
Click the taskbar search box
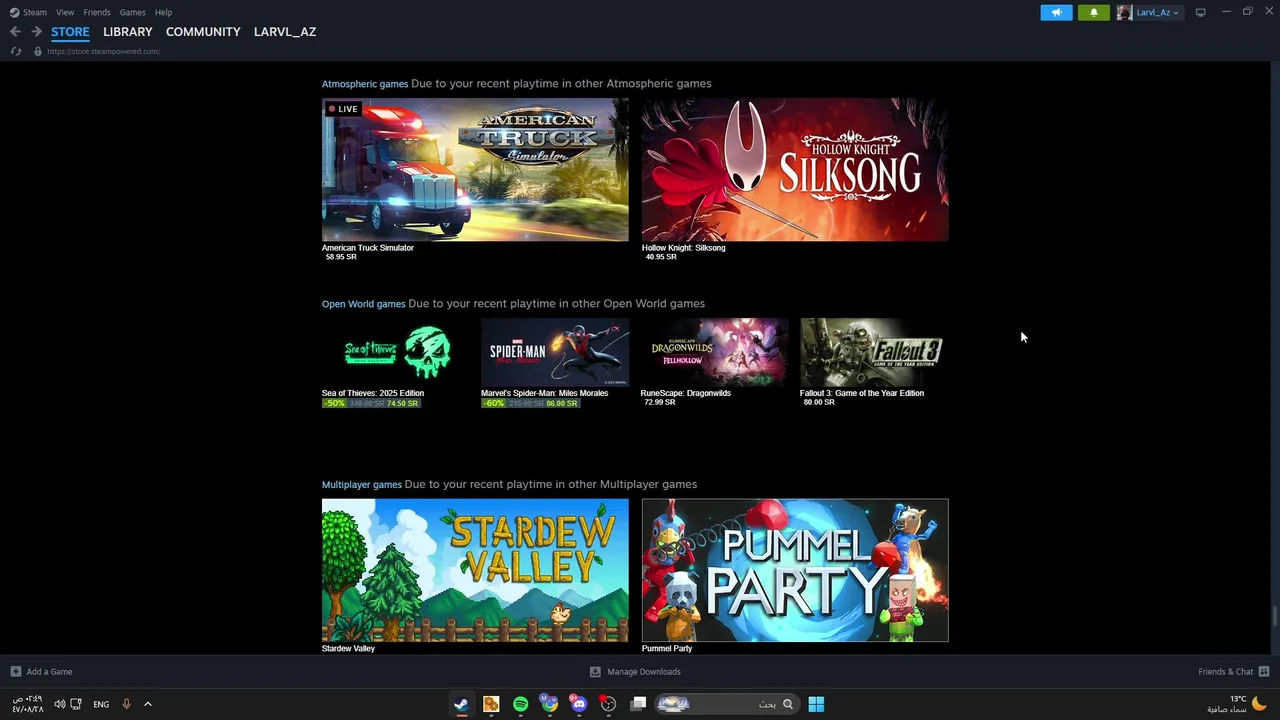click(x=726, y=704)
